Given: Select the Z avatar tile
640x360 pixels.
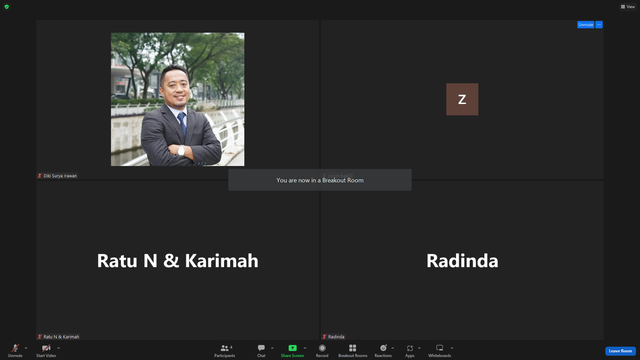Looking at the screenshot, I should pos(462,99).
